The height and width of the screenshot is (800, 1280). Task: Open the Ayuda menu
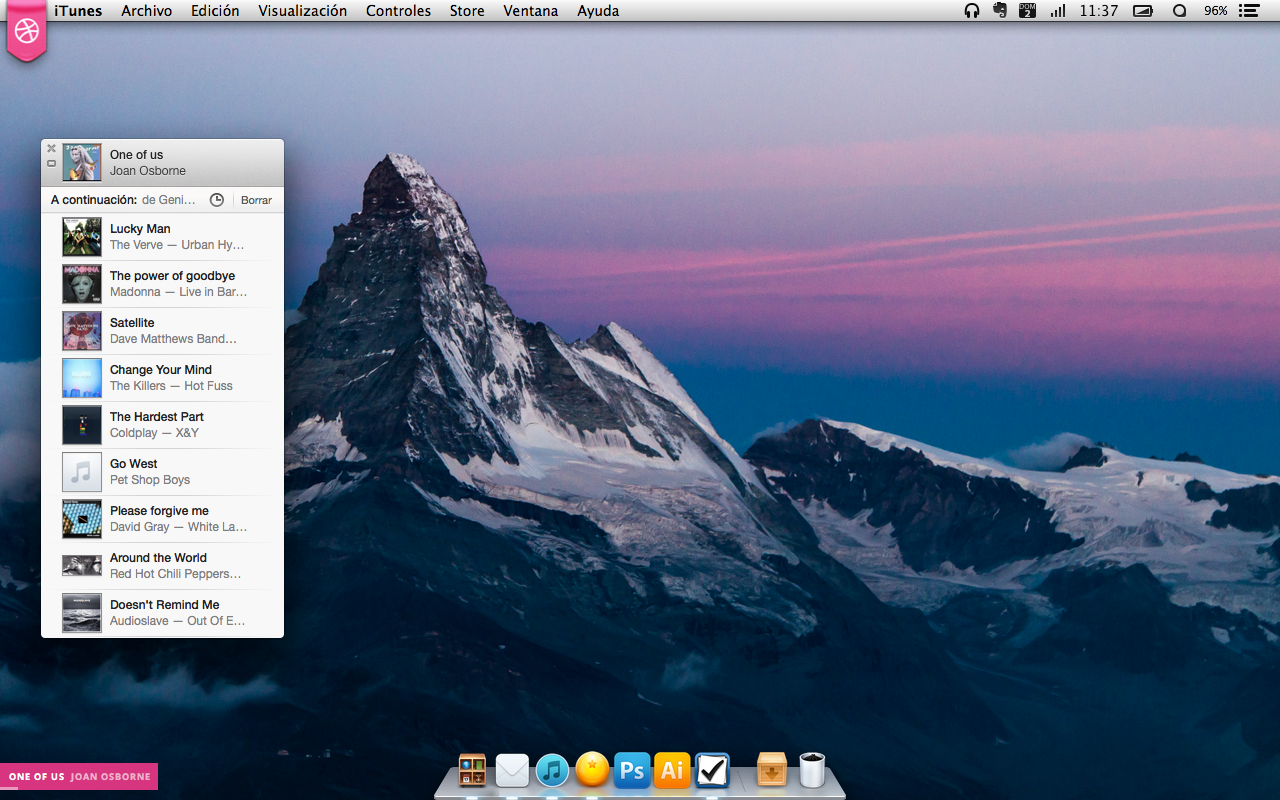coord(598,11)
